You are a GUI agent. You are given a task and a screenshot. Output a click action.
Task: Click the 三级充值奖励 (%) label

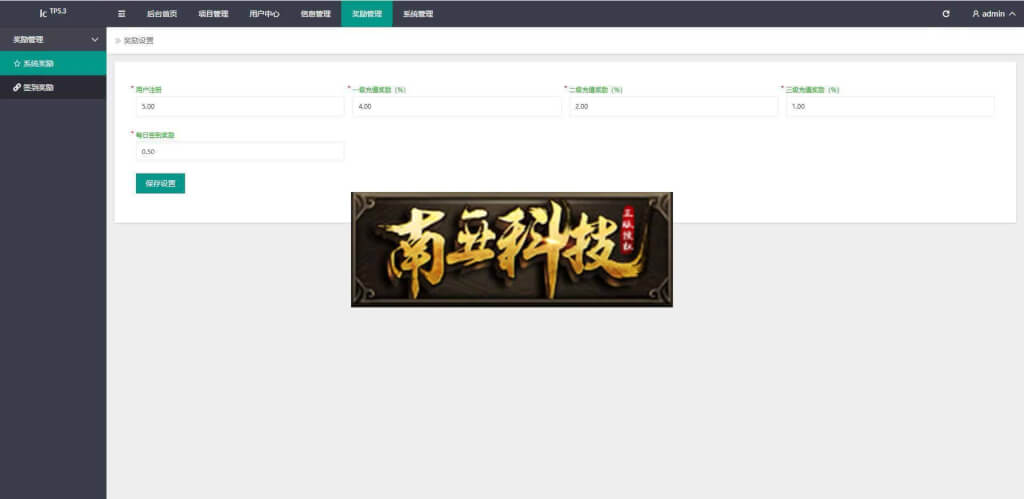812,89
